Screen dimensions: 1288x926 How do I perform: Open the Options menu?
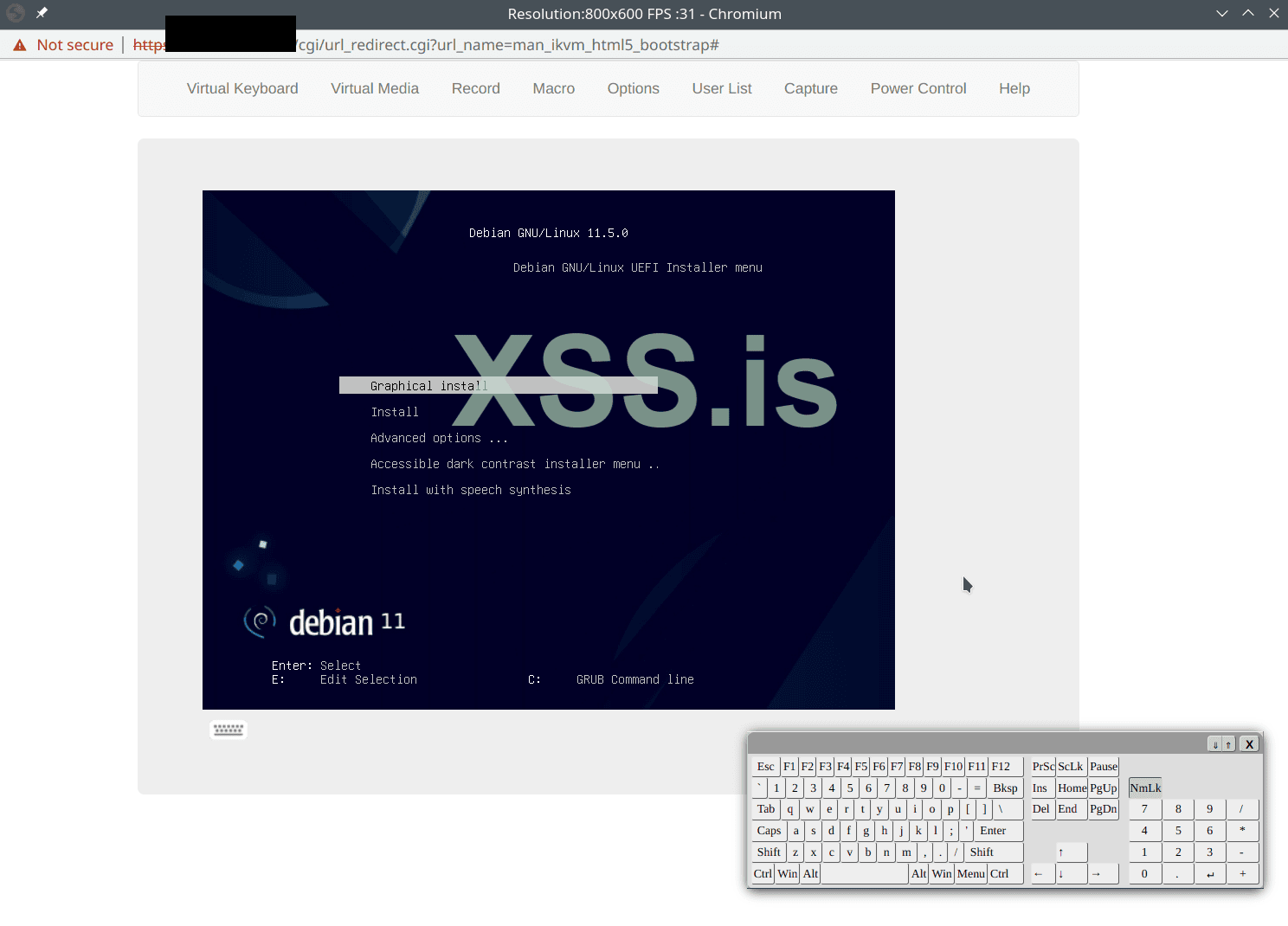(633, 88)
